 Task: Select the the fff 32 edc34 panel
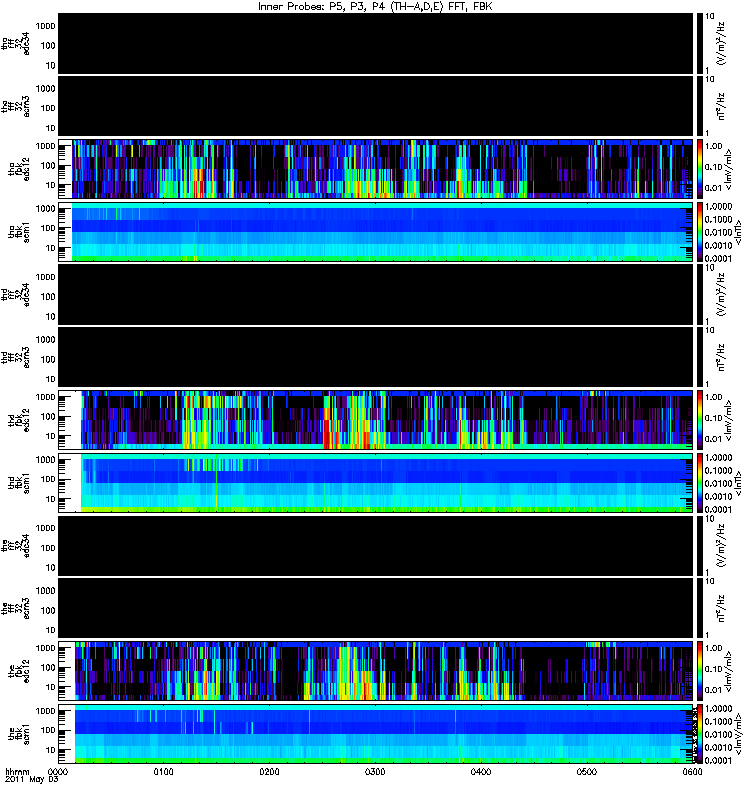(375, 545)
